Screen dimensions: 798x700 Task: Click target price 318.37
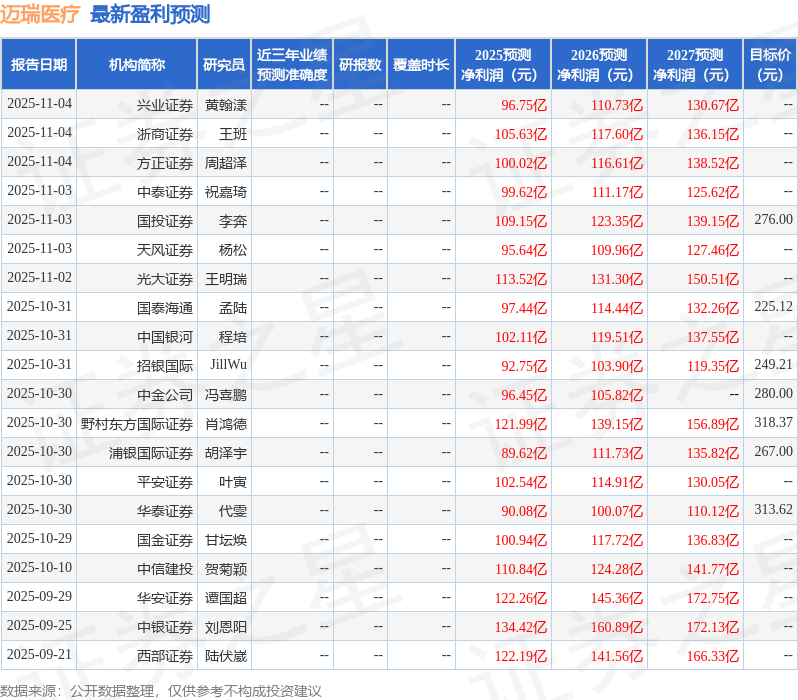tap(773, 423)
